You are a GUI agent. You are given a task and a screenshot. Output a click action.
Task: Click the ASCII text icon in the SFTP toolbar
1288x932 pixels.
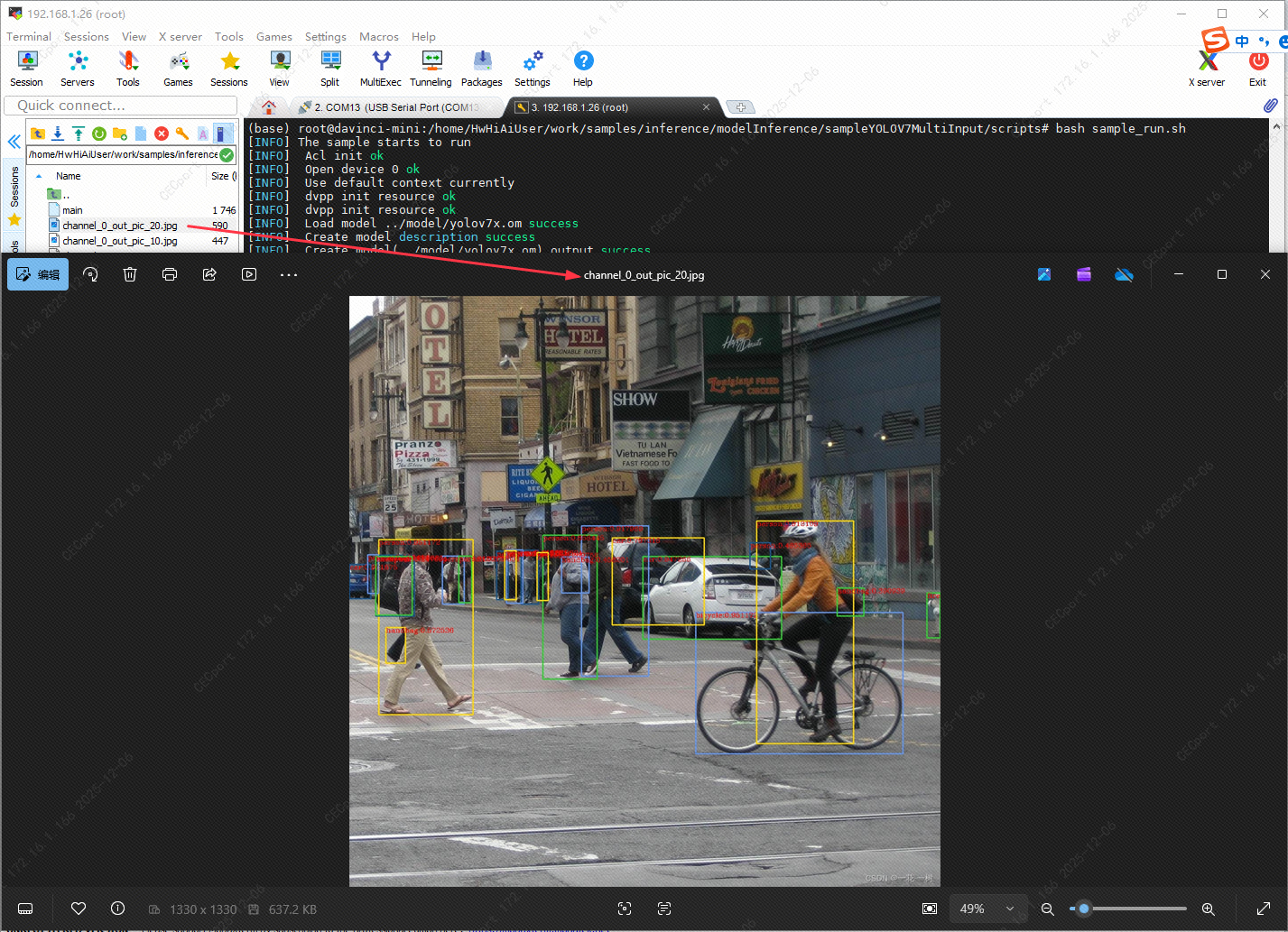click(x=203, y=134)
